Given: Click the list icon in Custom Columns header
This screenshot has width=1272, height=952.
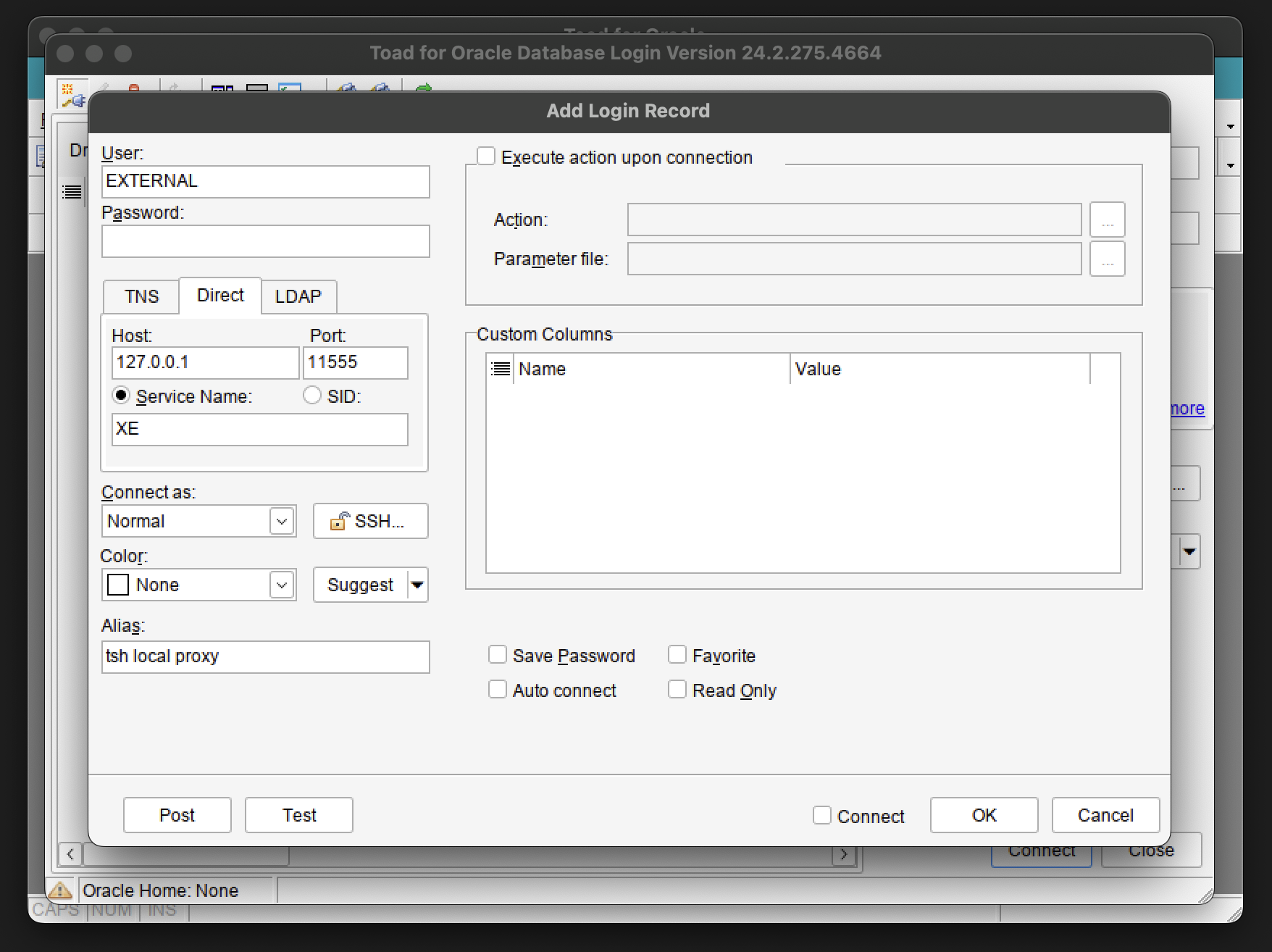Looking at the screenshot, I should pyautogui.click(x=500, y=369).
